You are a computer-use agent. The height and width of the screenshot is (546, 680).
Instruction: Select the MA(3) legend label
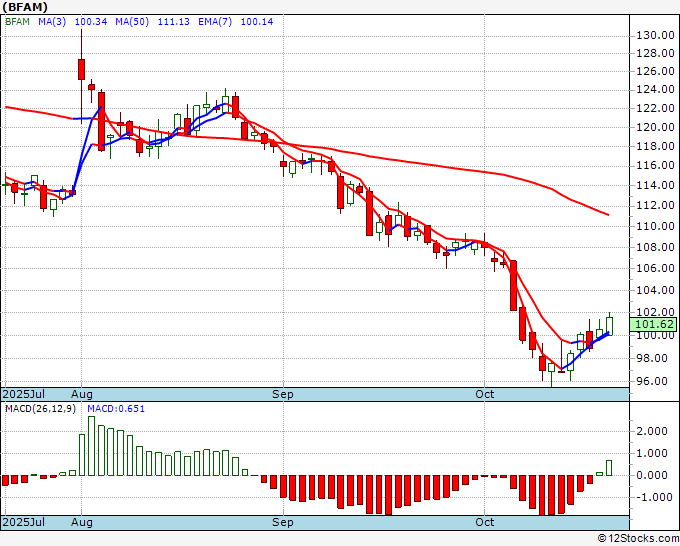tap(52, 22)
